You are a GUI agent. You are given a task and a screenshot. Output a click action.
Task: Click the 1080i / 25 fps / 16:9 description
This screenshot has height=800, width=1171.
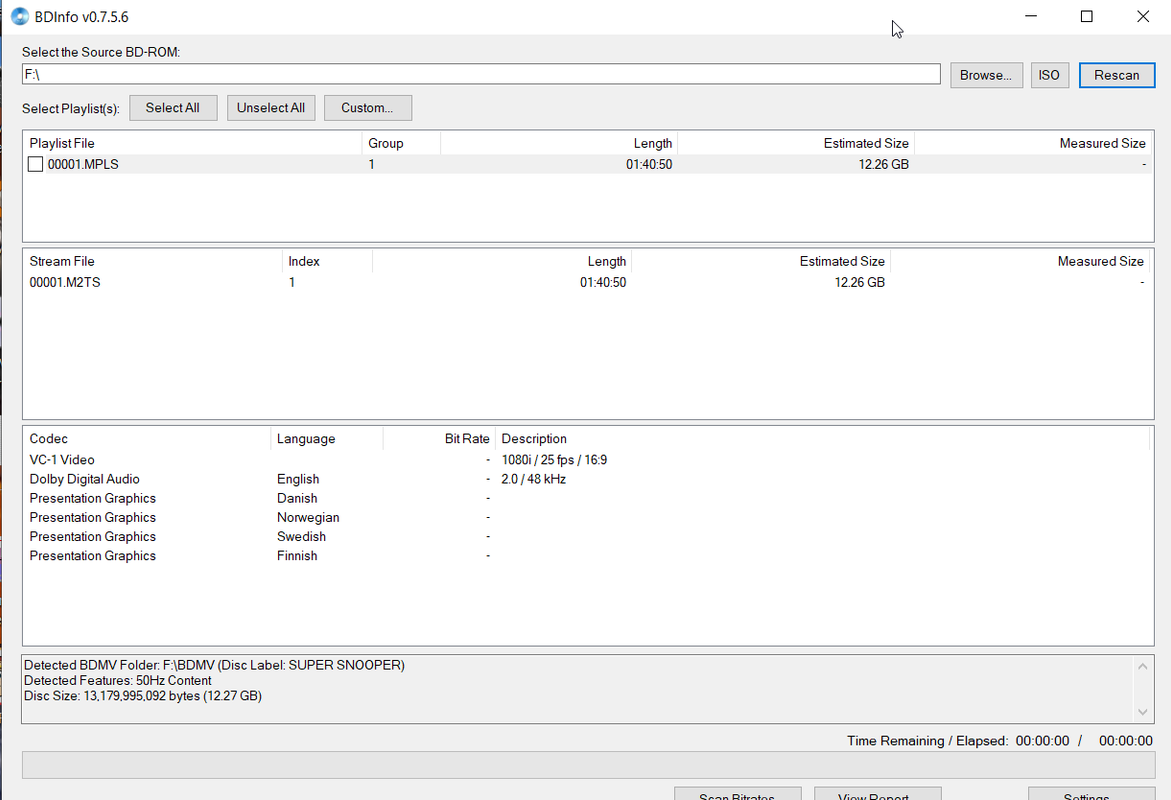pyautogui.click(x=554, y=460)
